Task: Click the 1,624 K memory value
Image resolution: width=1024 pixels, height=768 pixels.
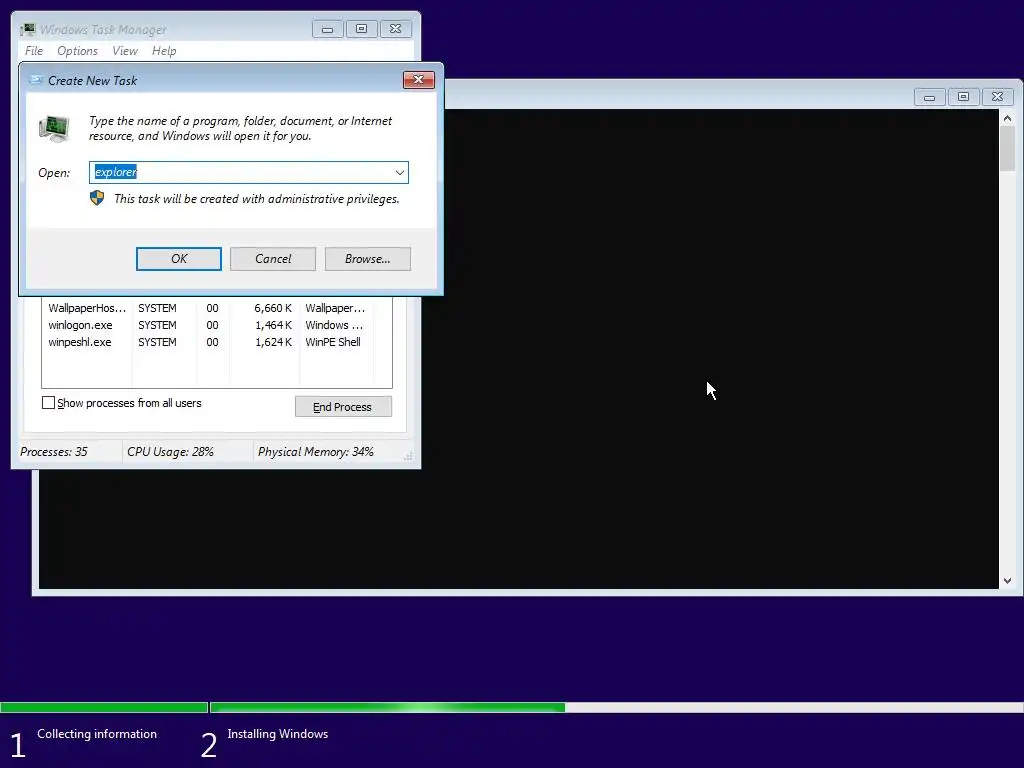Action: tap(272, 342)
